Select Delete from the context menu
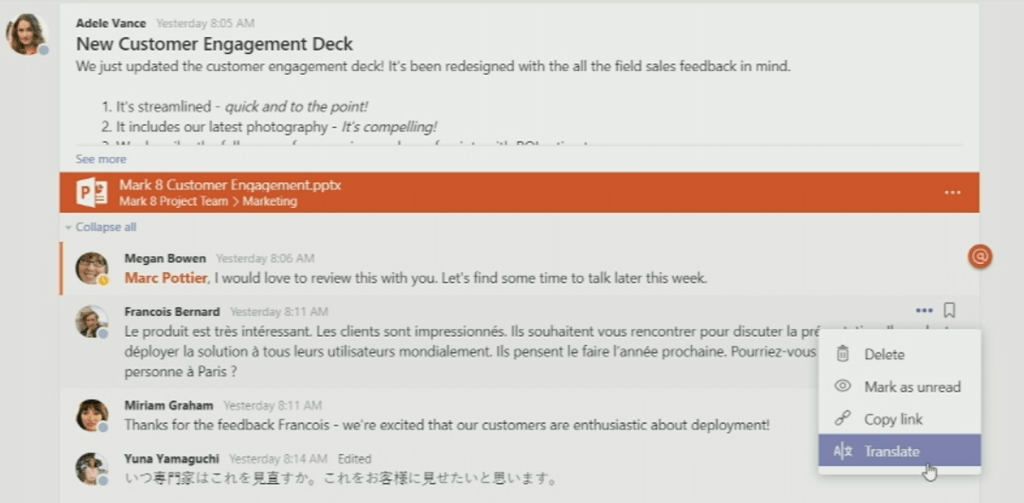The image size is (1024, 503). click(884, 354)
